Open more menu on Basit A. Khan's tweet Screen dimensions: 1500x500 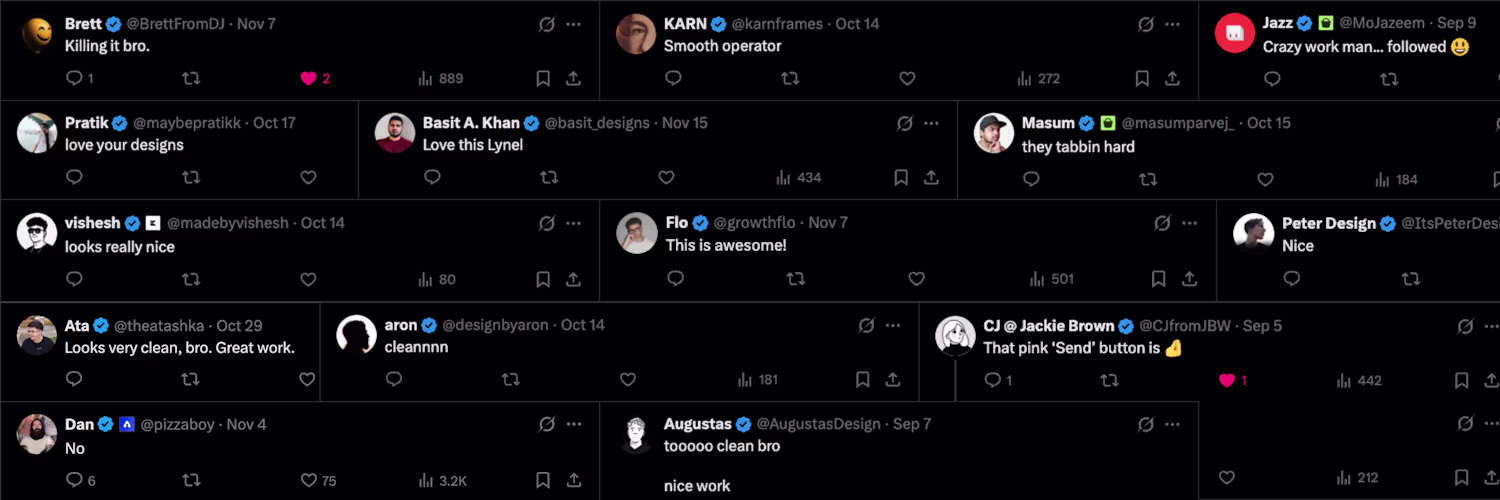coord(931,123)
